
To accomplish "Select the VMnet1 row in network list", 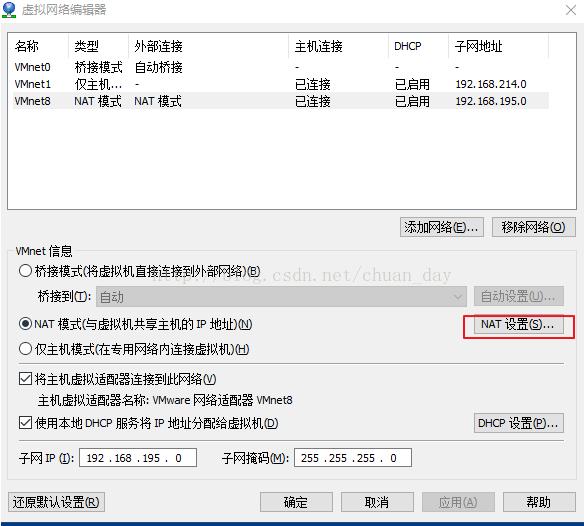I will pyautogui.click(x=280, y=84).
